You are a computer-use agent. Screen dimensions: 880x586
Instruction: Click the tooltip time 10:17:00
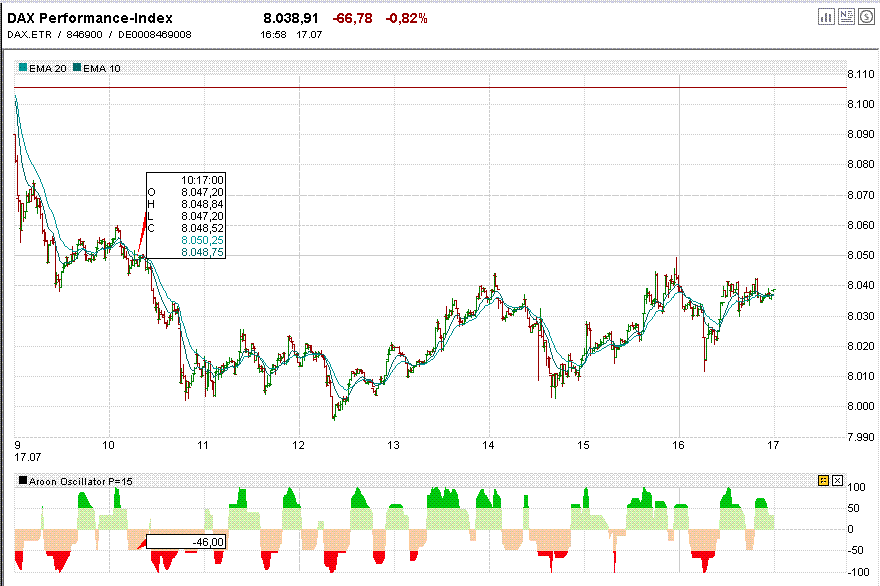click(x=202, y=180)
